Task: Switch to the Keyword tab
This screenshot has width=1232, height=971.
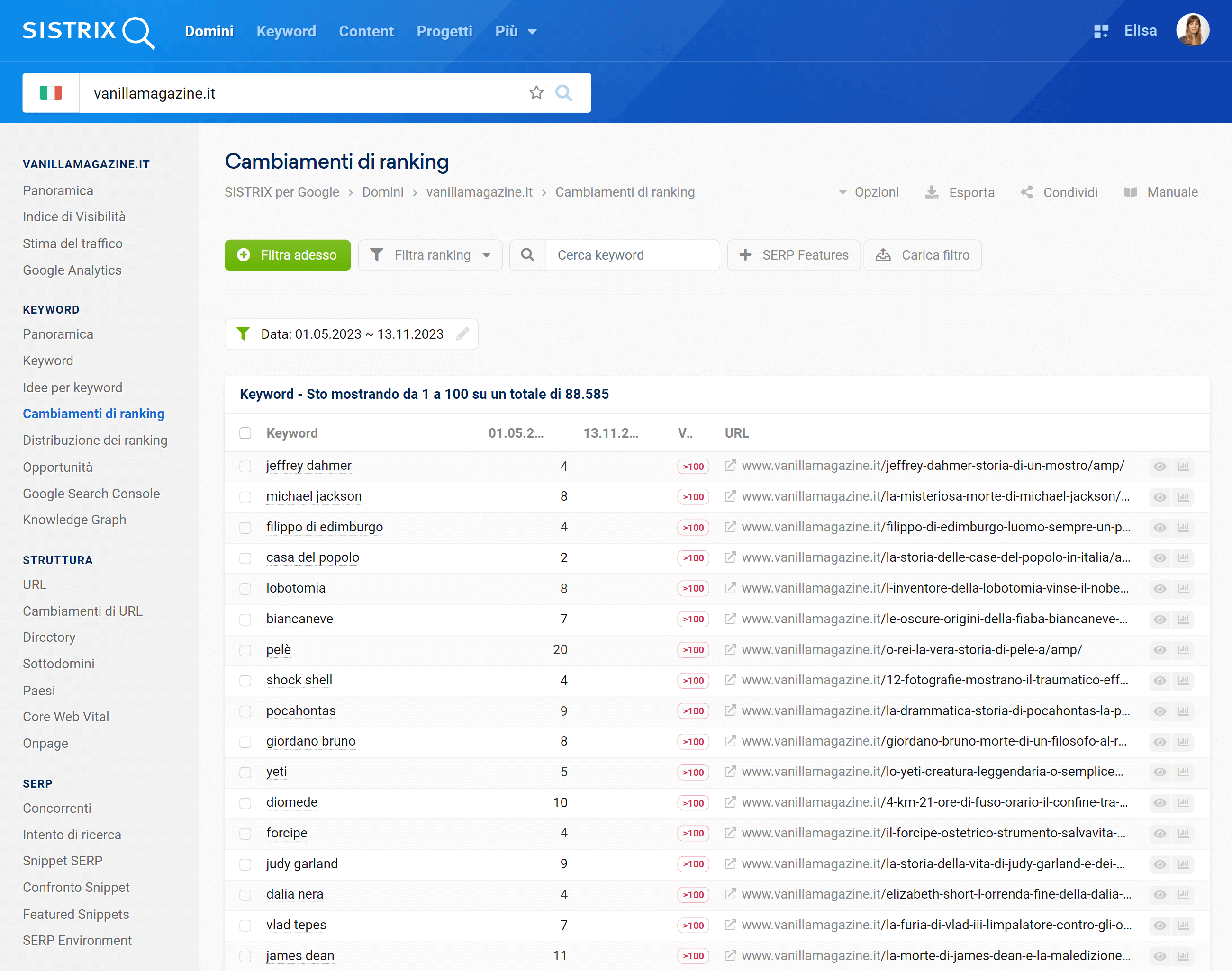Action: [x=286, y=31]
